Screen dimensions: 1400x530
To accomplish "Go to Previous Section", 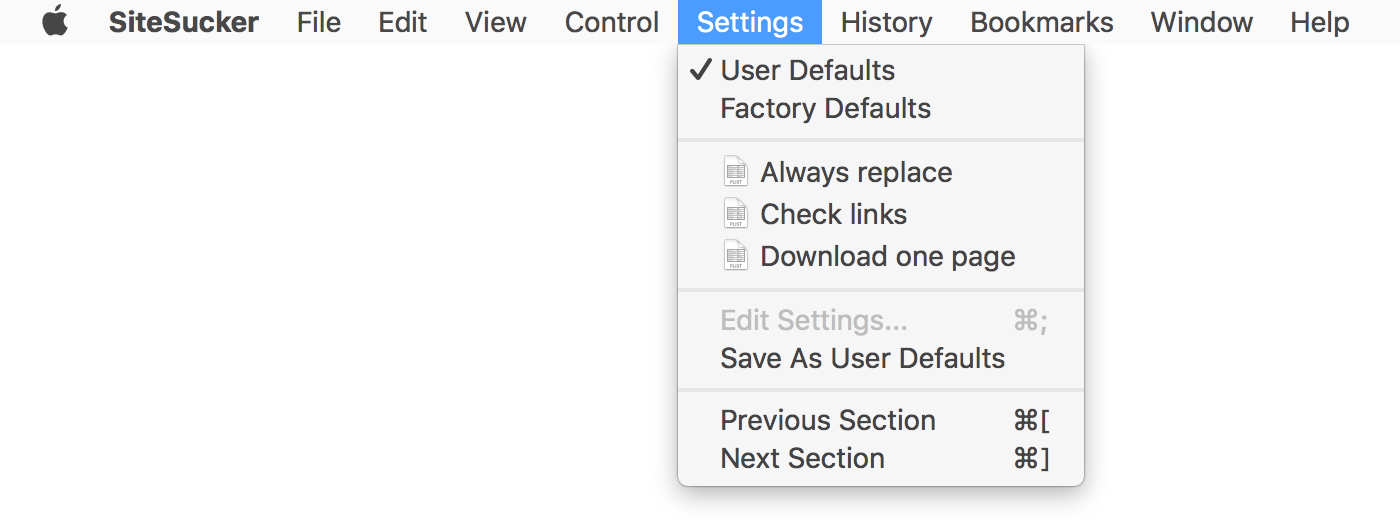I will pyautogui.click(x=828, y=420).
